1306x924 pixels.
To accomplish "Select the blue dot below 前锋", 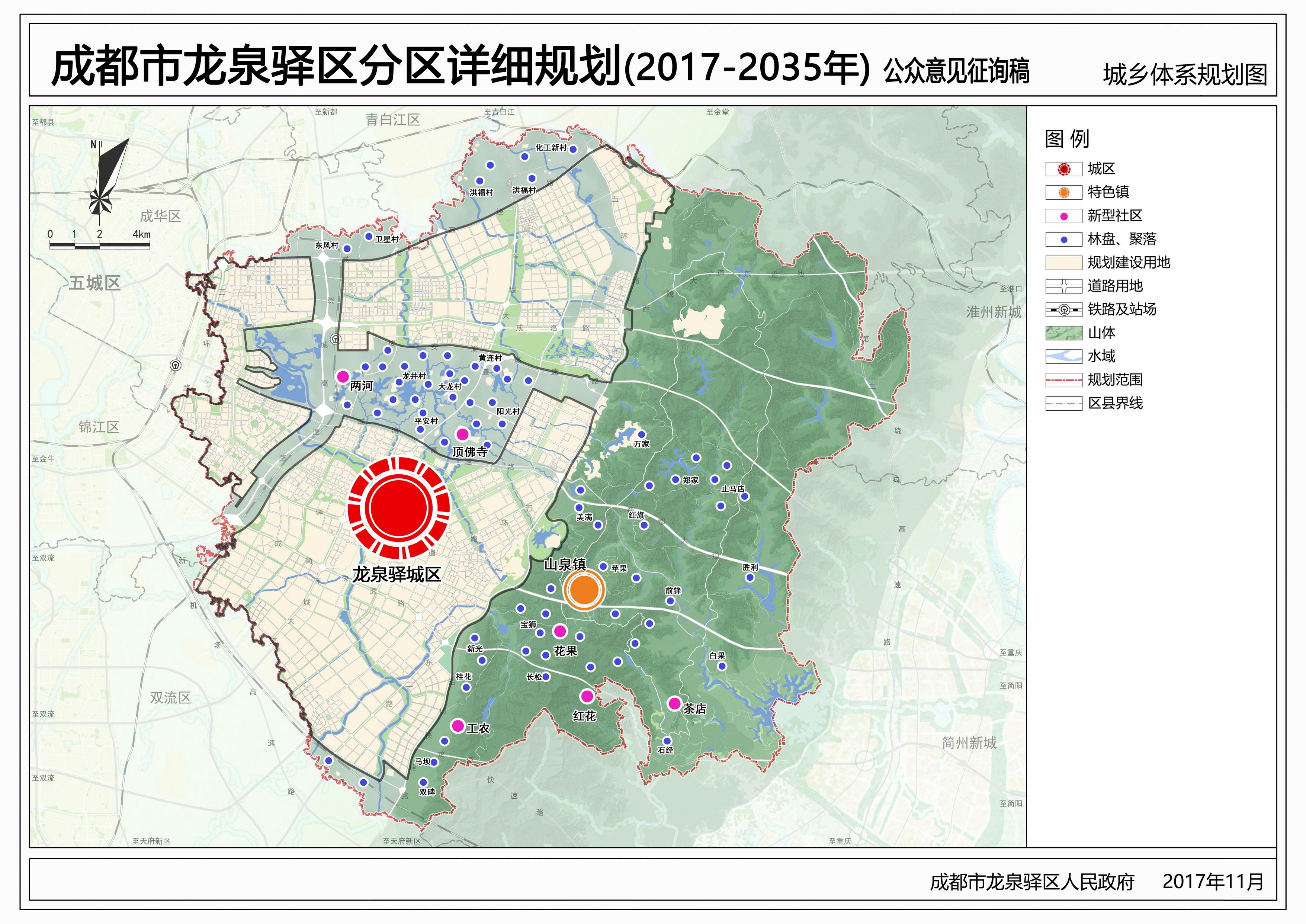I will (670, 600).
